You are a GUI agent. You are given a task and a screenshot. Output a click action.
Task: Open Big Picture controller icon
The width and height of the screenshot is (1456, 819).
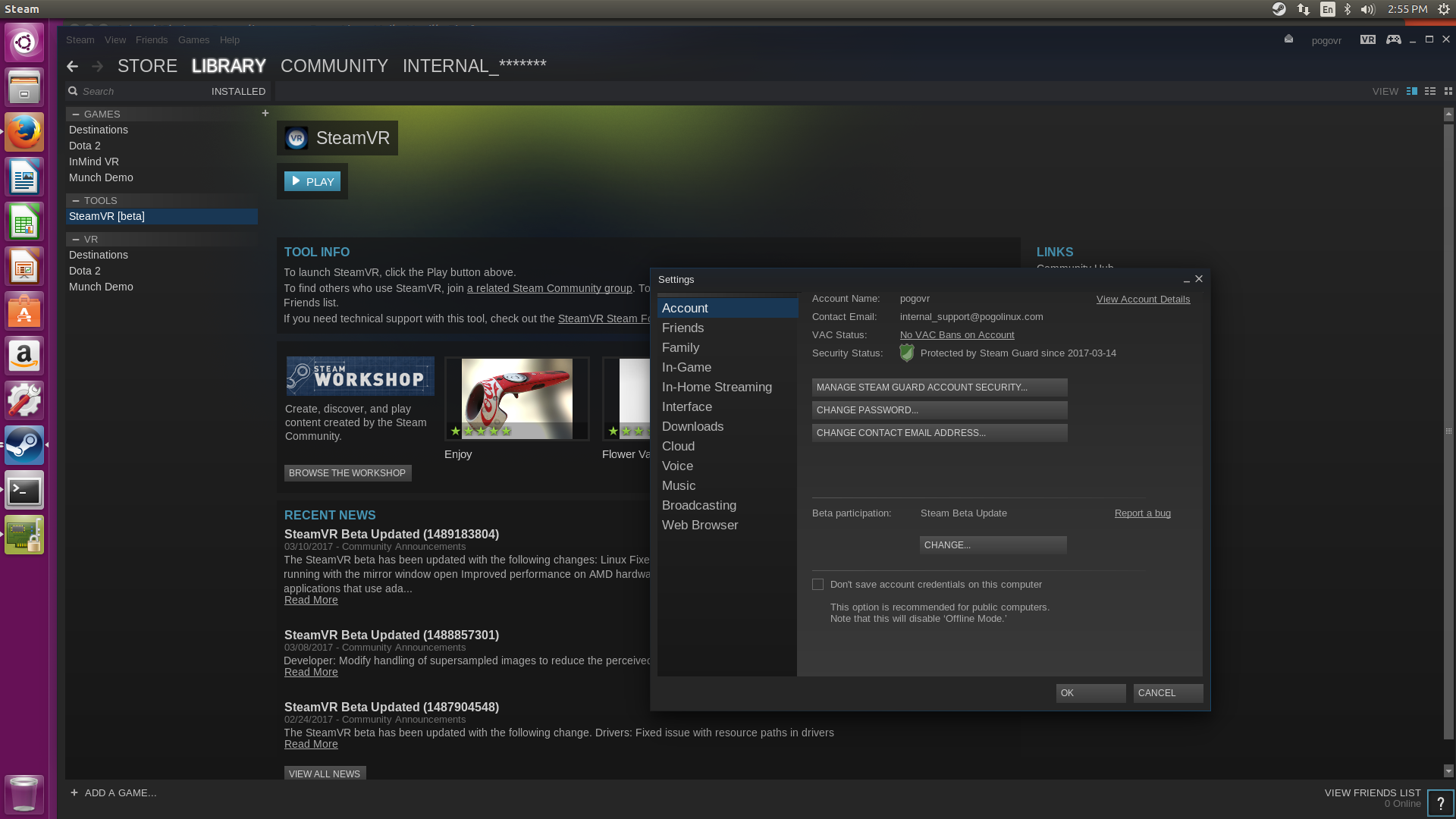click(1394, 39)
